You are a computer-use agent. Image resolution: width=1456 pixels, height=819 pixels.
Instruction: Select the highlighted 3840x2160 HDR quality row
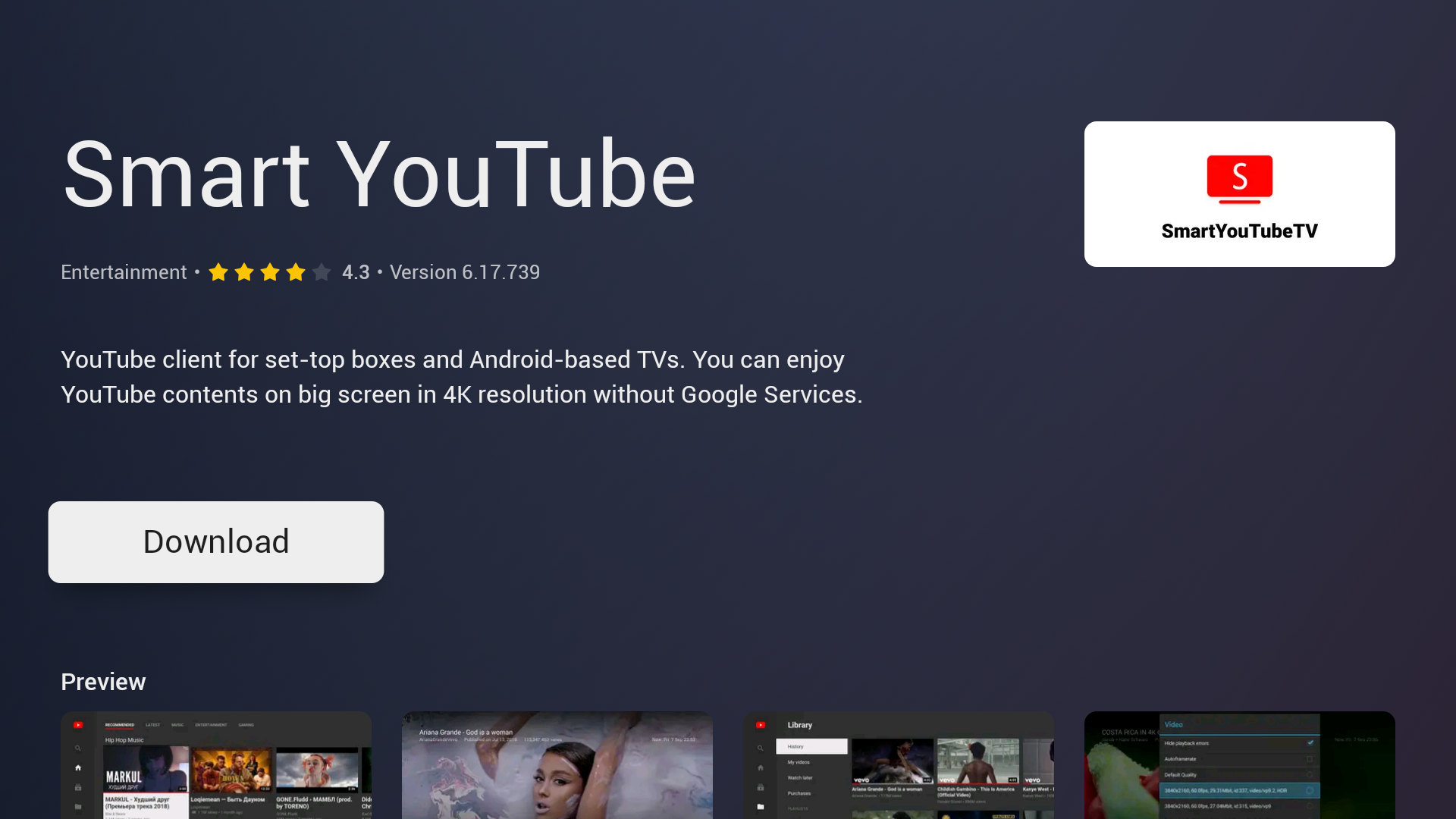(1239, 790)
